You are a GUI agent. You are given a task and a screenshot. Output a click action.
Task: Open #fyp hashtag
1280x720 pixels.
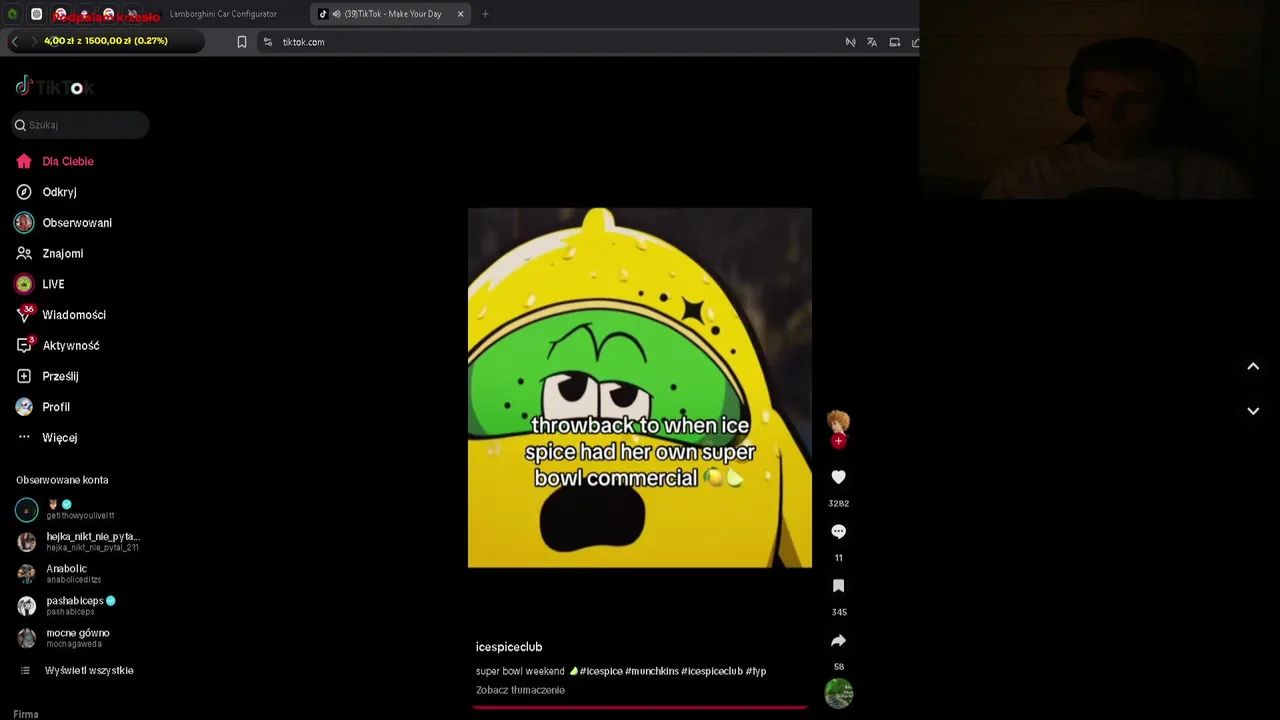coord(756,671)
